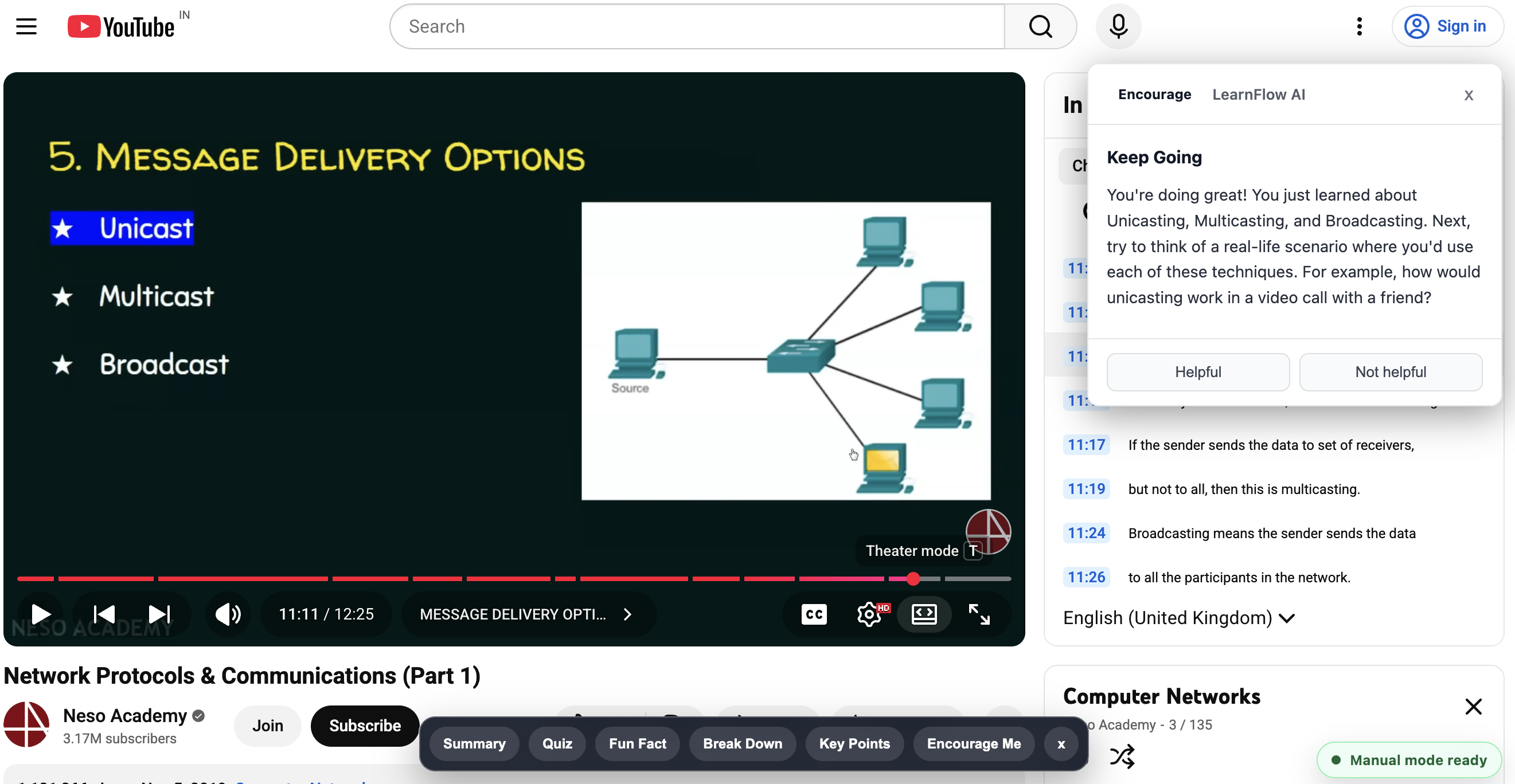The width and height of the screenshot is (1515, 784).
Task: Click Encourage Me button
Action: click(x=974, y=743)
